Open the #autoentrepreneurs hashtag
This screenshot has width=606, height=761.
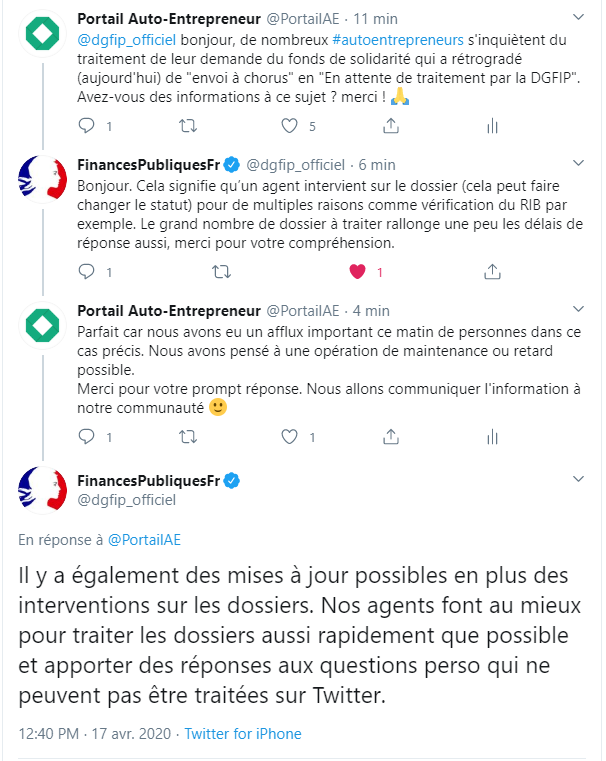click(398, 40)
